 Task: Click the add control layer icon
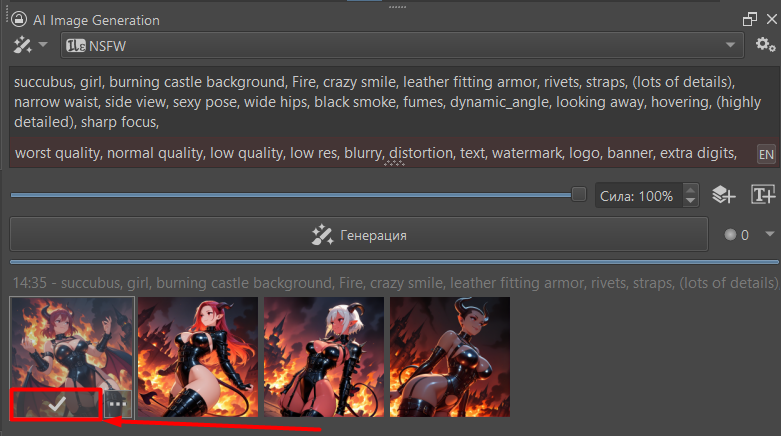coord(724,196)
